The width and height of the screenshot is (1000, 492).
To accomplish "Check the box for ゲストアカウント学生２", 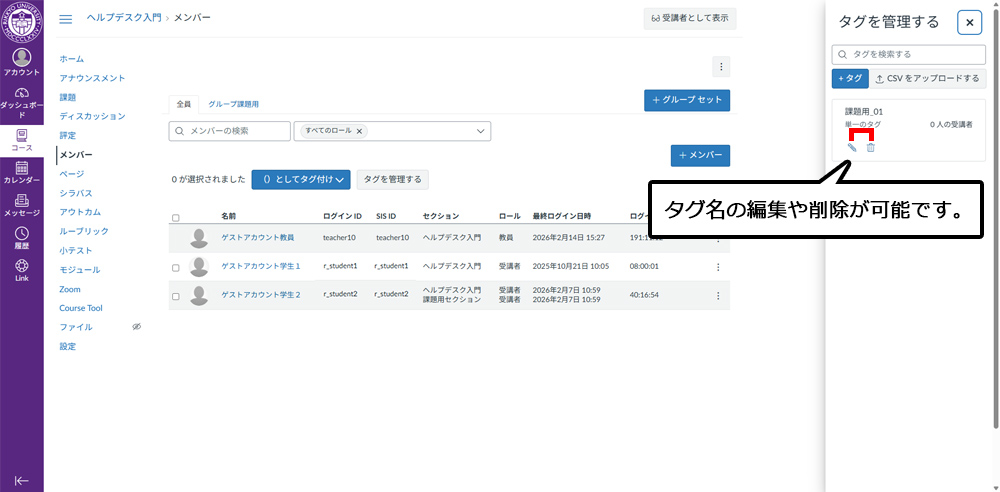I will 176,296.
